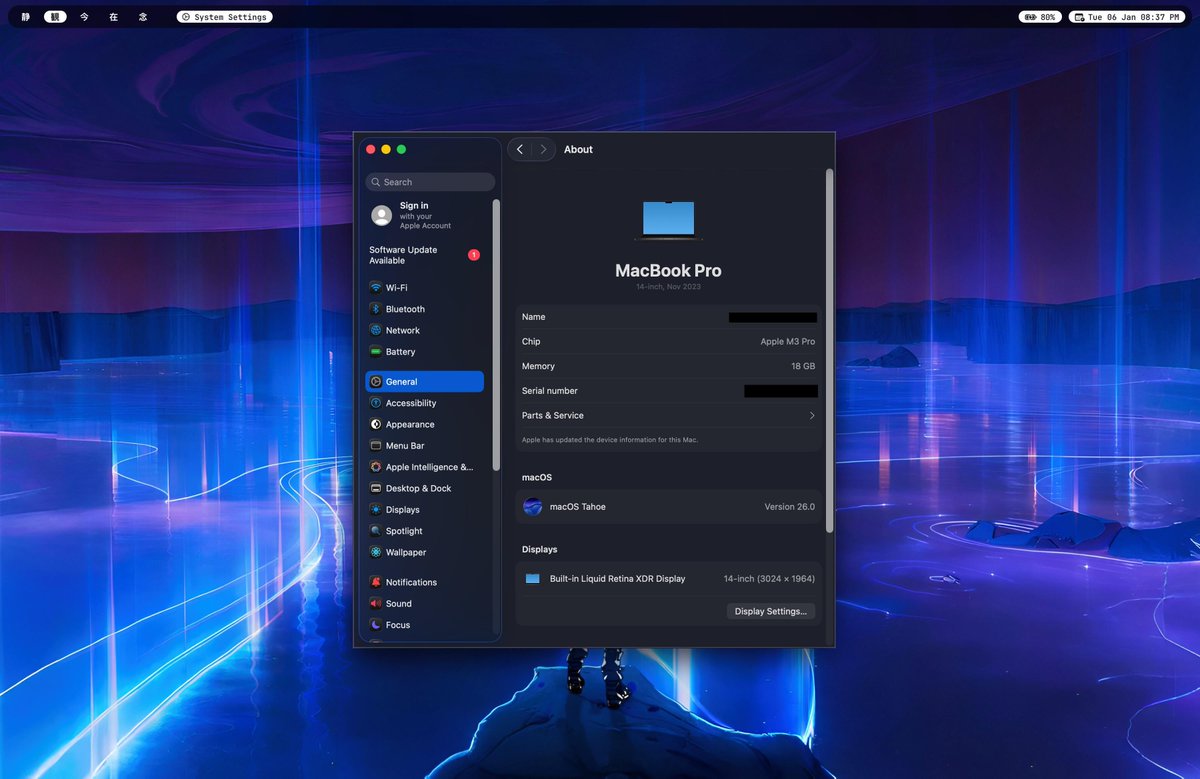Click the battery 80% status indicator
Viewport: 1200px width, 779px height.
click(x=1039, y=17)
